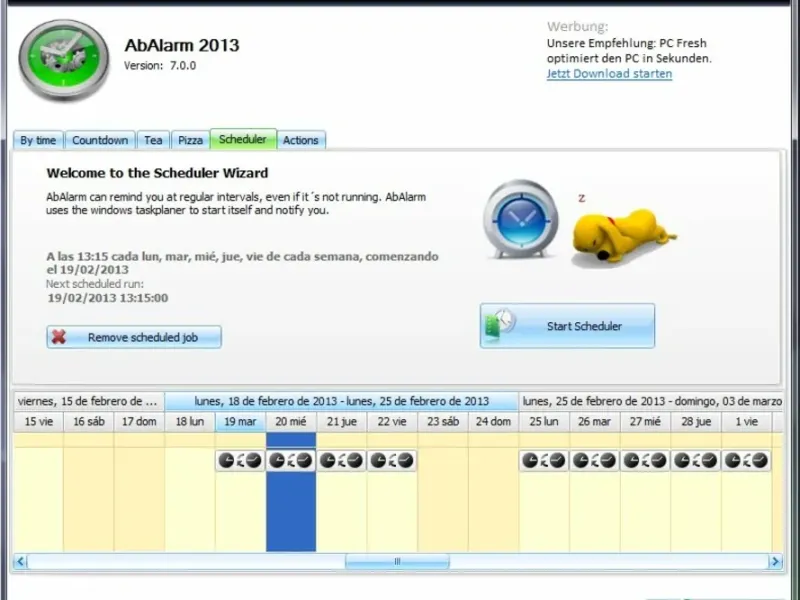Select the scheduled alarm icon on 25 lun
800x600 pixels.
pyautogui.click(x=544, y=461)
